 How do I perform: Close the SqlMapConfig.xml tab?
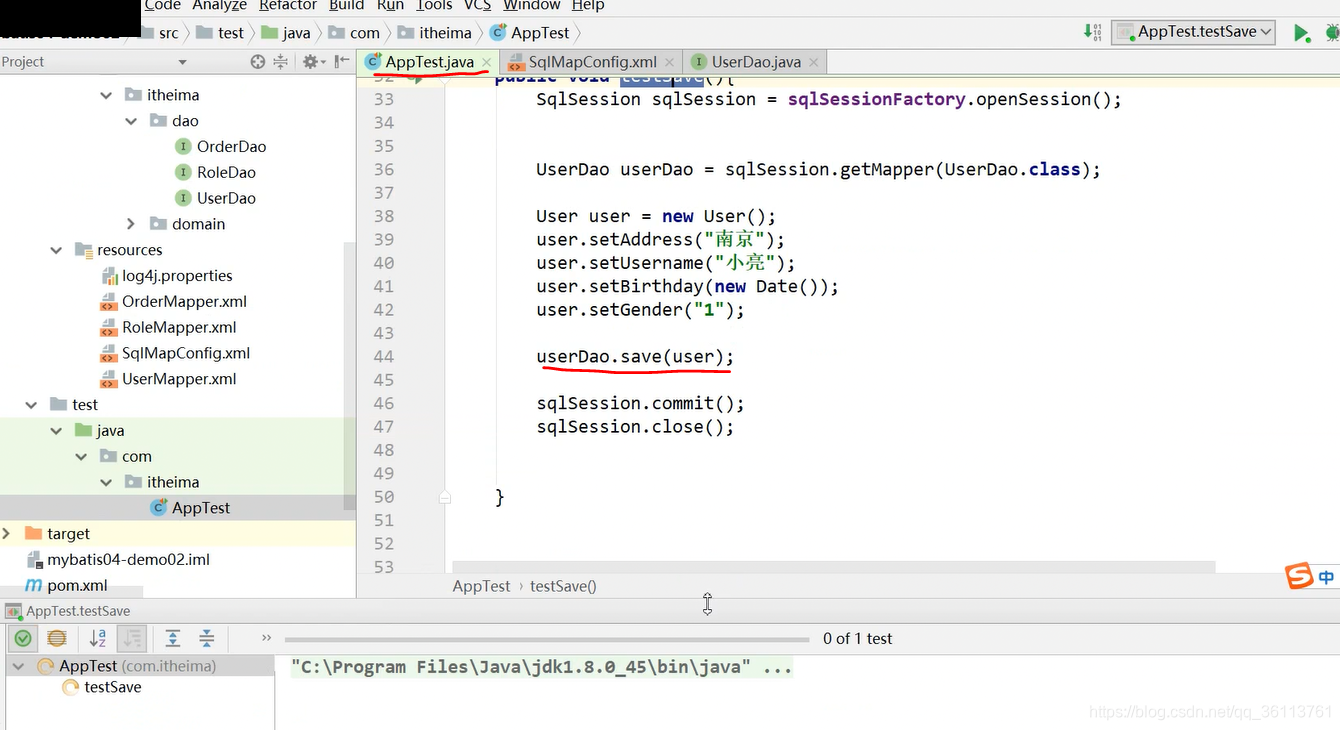[x=672, y=62]
